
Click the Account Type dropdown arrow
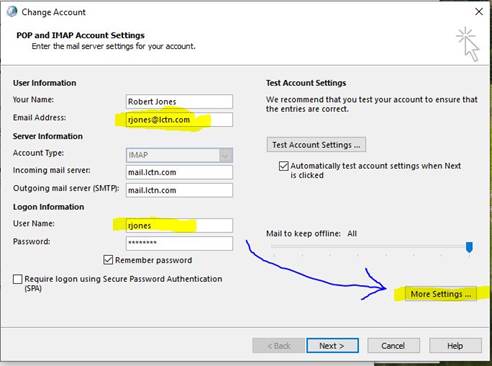click(226, 155)
